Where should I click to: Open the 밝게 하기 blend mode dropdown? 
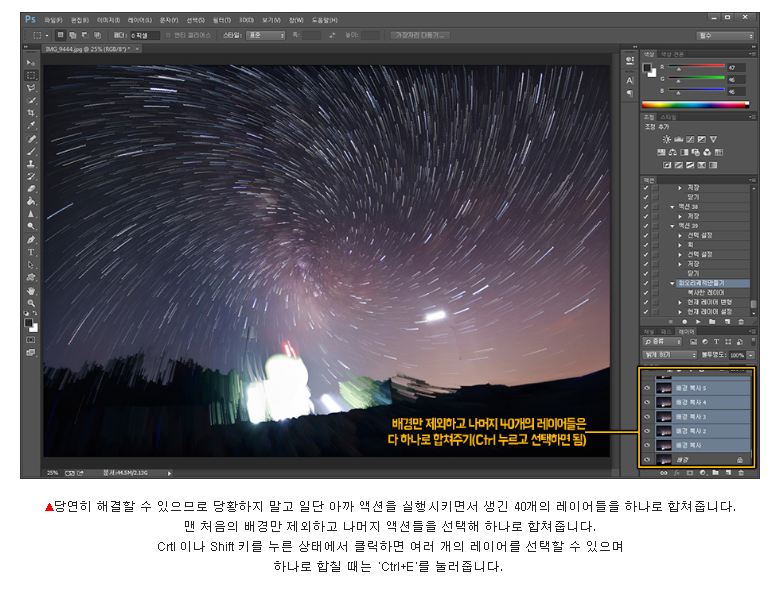pos(669,355)
